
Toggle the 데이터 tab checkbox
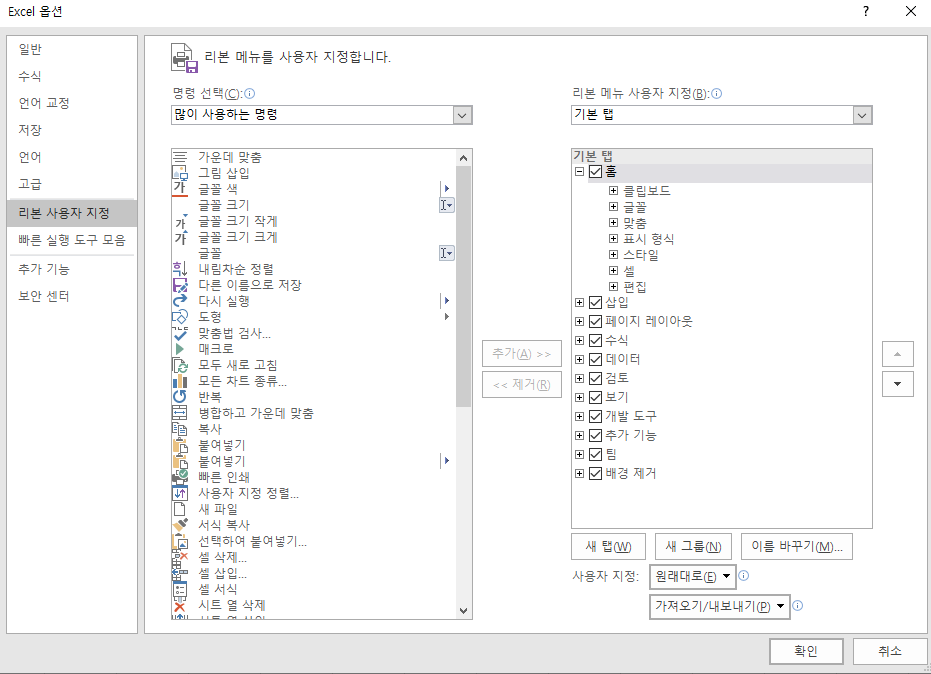pyautogui.click(x=596, y=359)
